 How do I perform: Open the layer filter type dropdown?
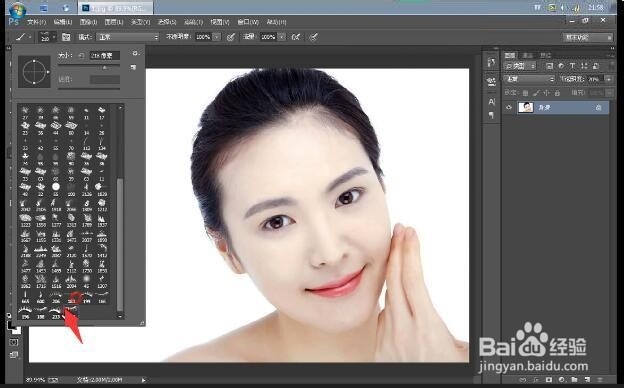tap(520, 66)
